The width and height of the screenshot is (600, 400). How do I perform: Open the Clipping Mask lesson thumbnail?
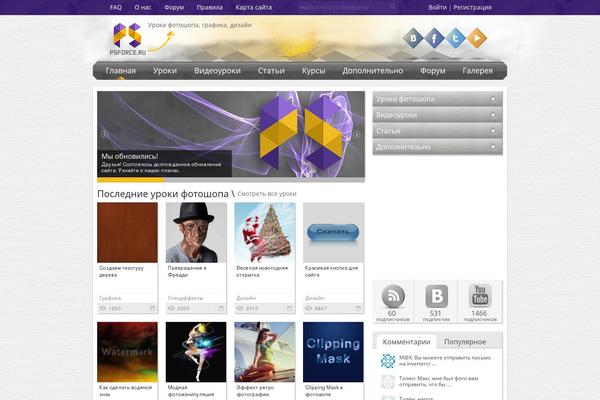point(333,352)
